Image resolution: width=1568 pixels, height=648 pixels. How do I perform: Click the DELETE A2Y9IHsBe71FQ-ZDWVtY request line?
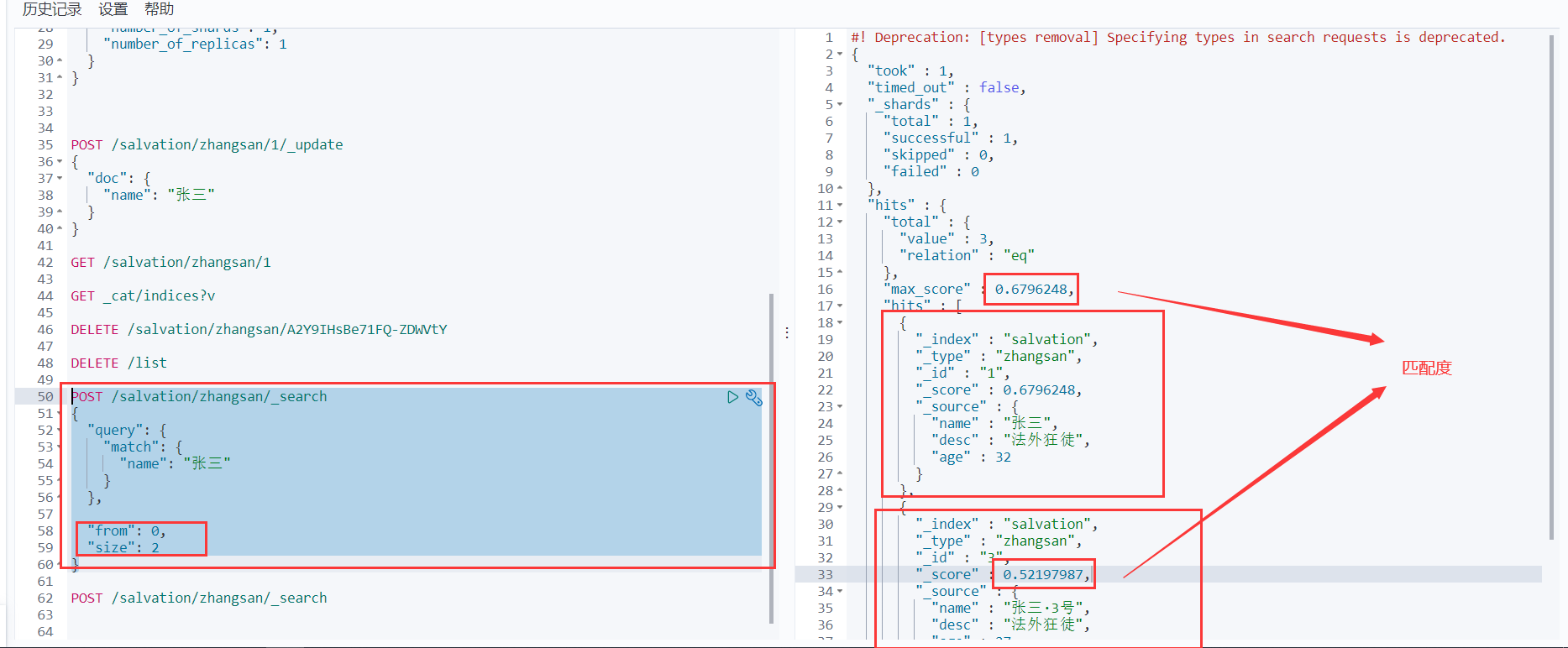pos(259,329)
